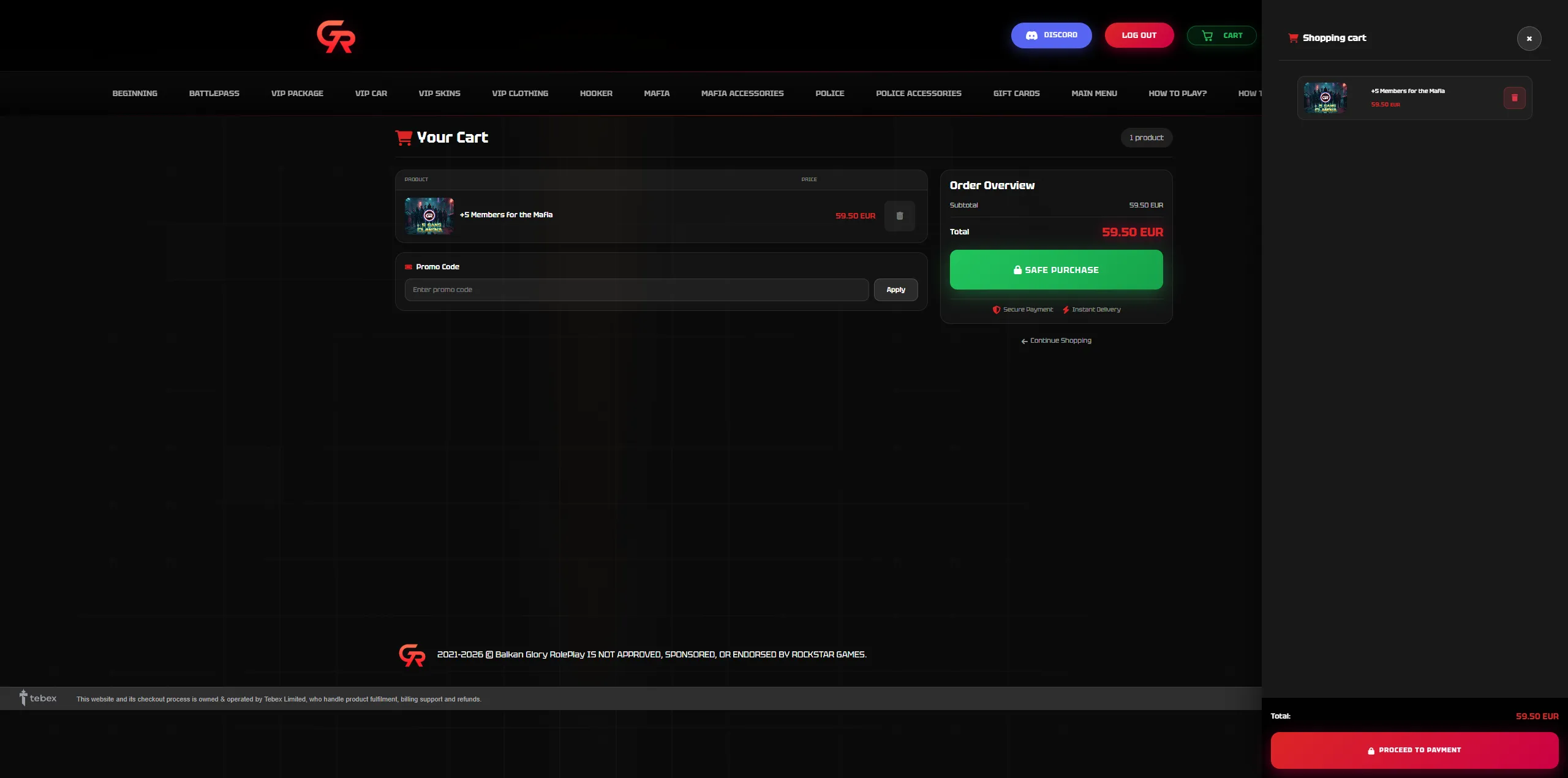Close the Shopping cart side panel
1568x778 pixels.
pyautogui.click(x=1529, y=39)
